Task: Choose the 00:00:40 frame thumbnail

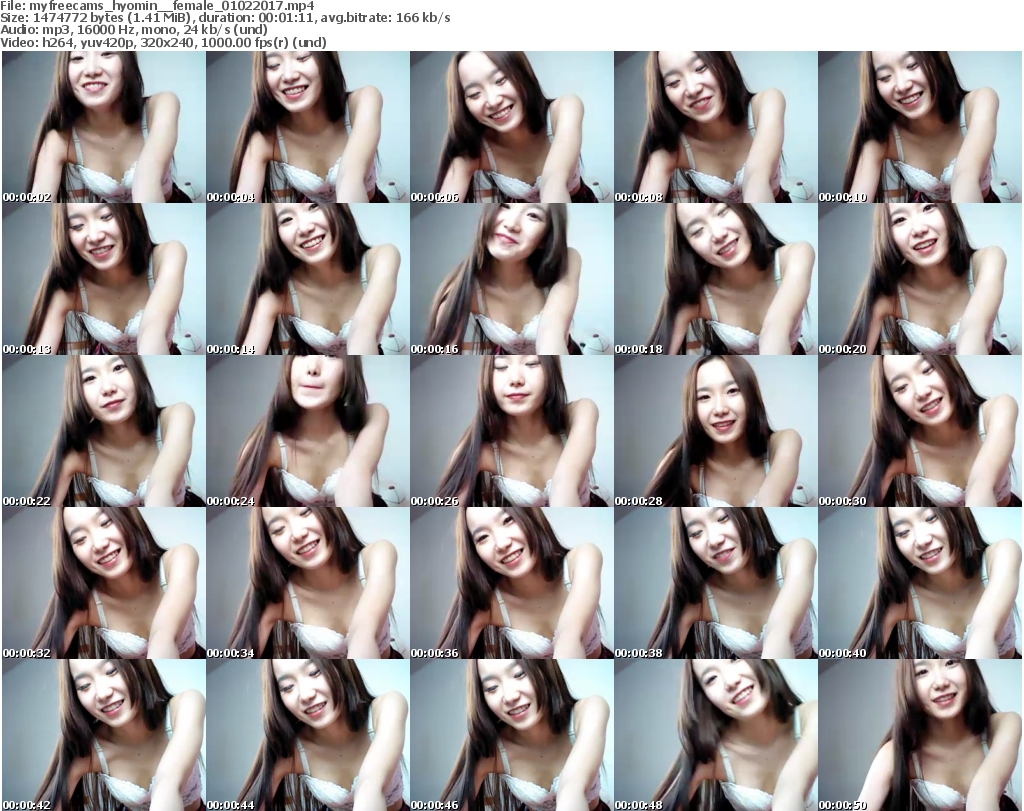Action: coord(920,583)
